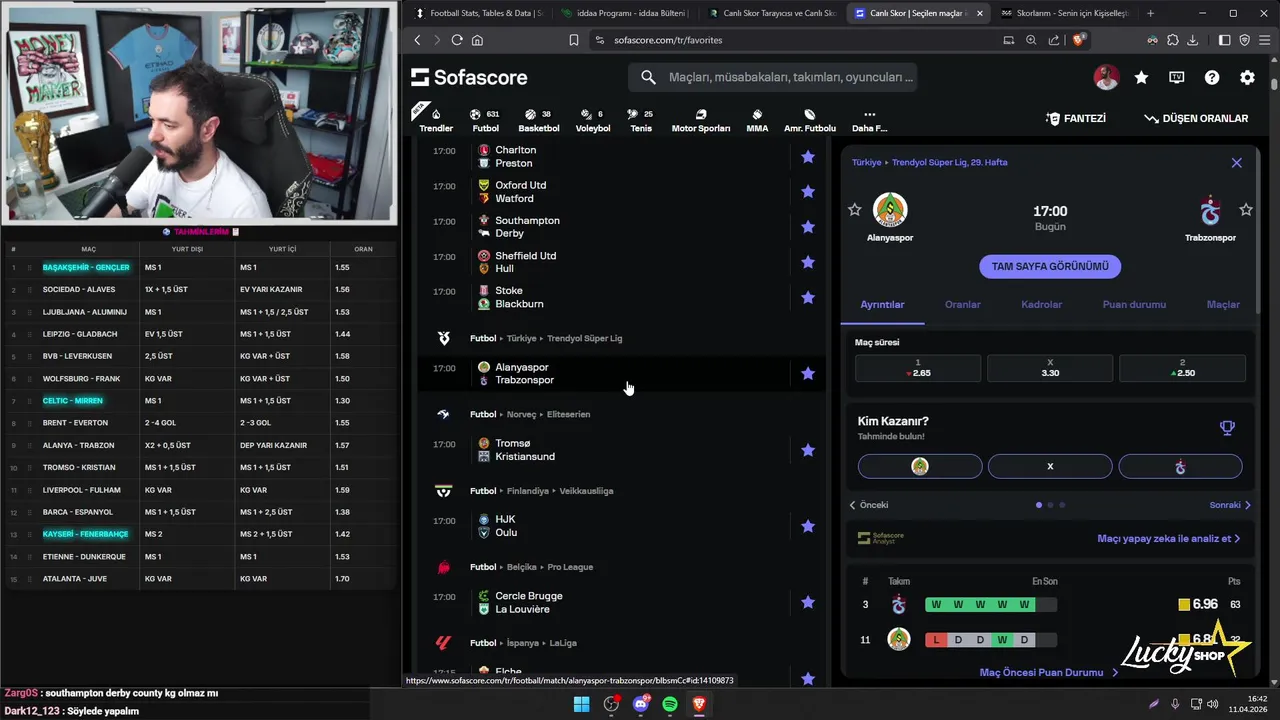1280x720 pixels.
Task: Open DÜŞEN ORANLAR link
Action: (x=1197, y=118)
